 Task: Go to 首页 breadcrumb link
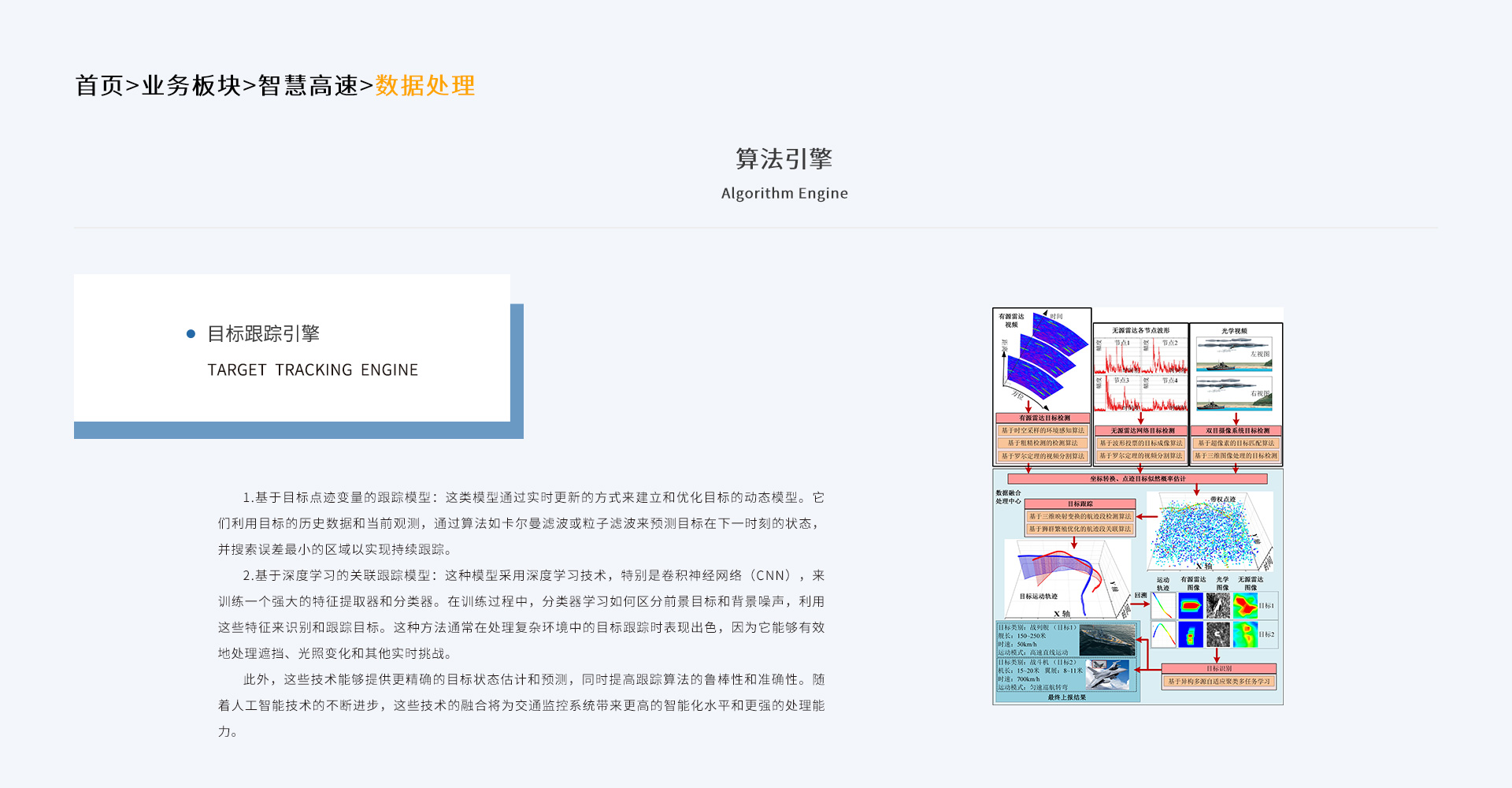pos(99,85)
